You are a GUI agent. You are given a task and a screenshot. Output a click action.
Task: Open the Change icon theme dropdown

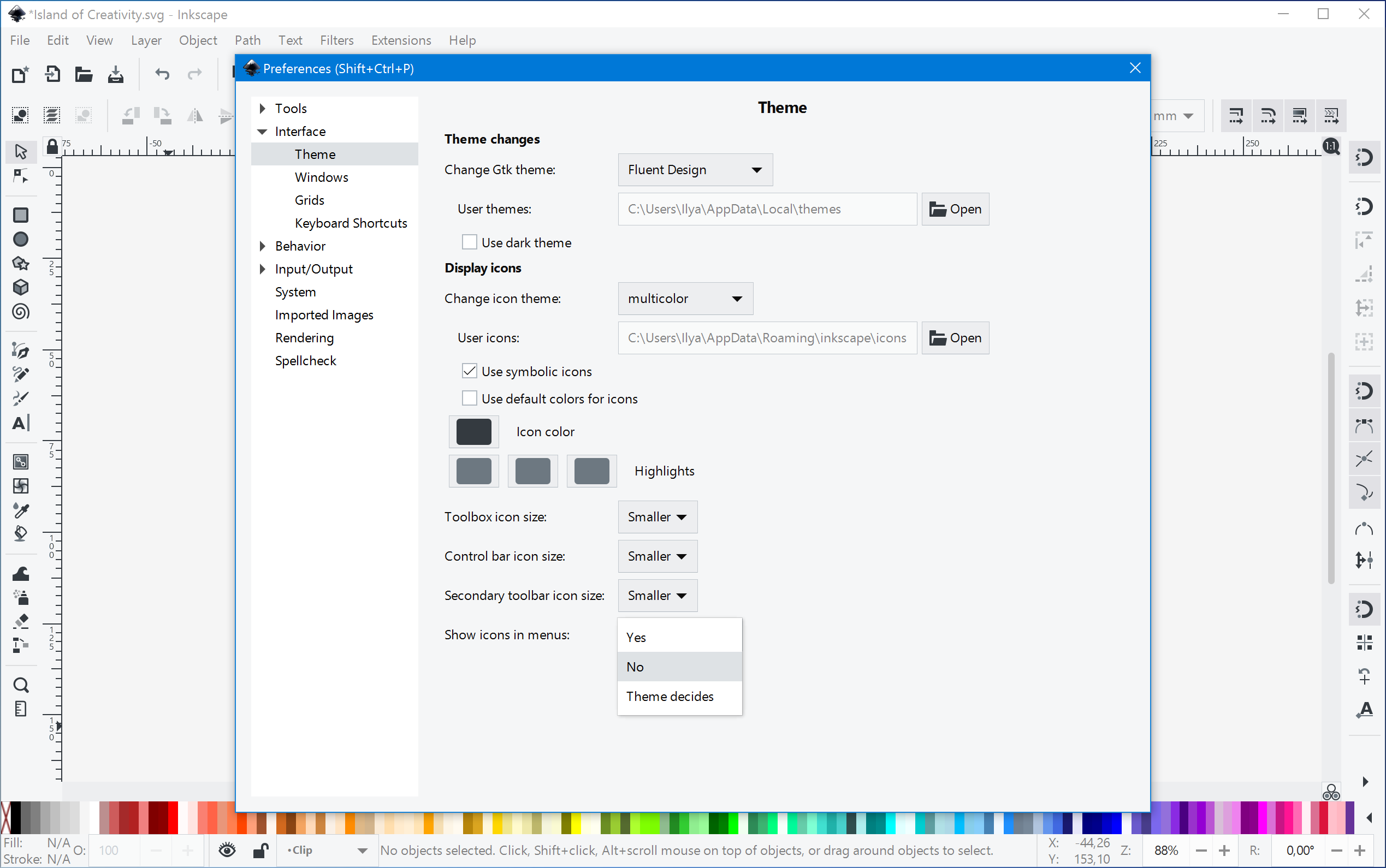pyautogui.click(x=685, y=299)
